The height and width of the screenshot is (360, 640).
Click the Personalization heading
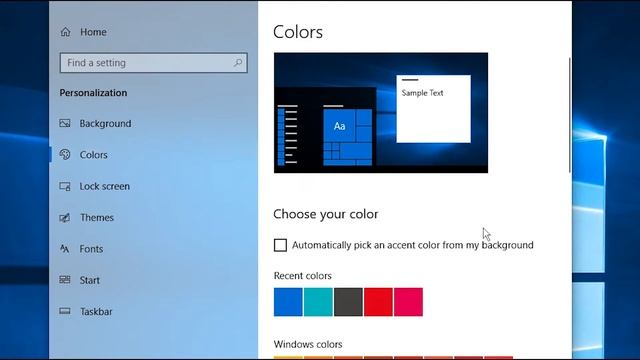pos(93,93)
